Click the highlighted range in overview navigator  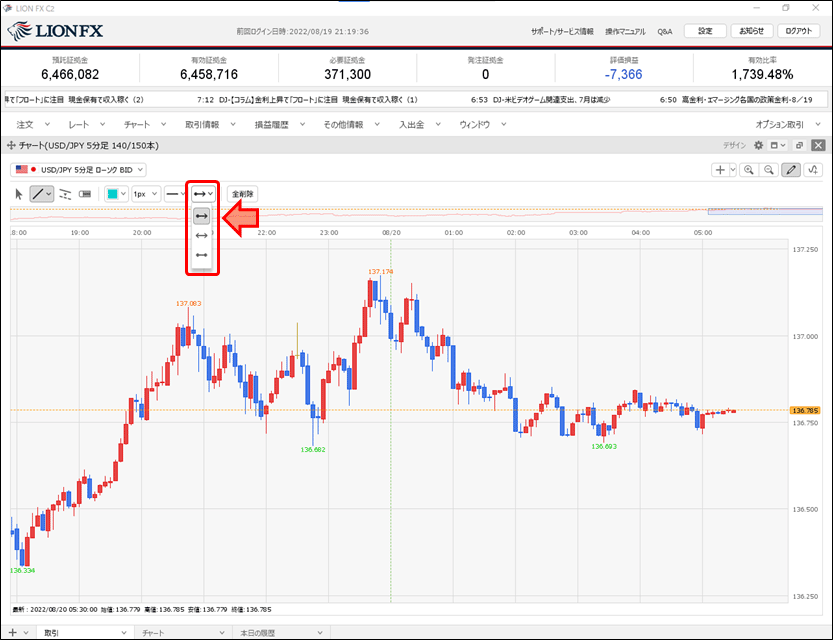(x=765, y=212)
